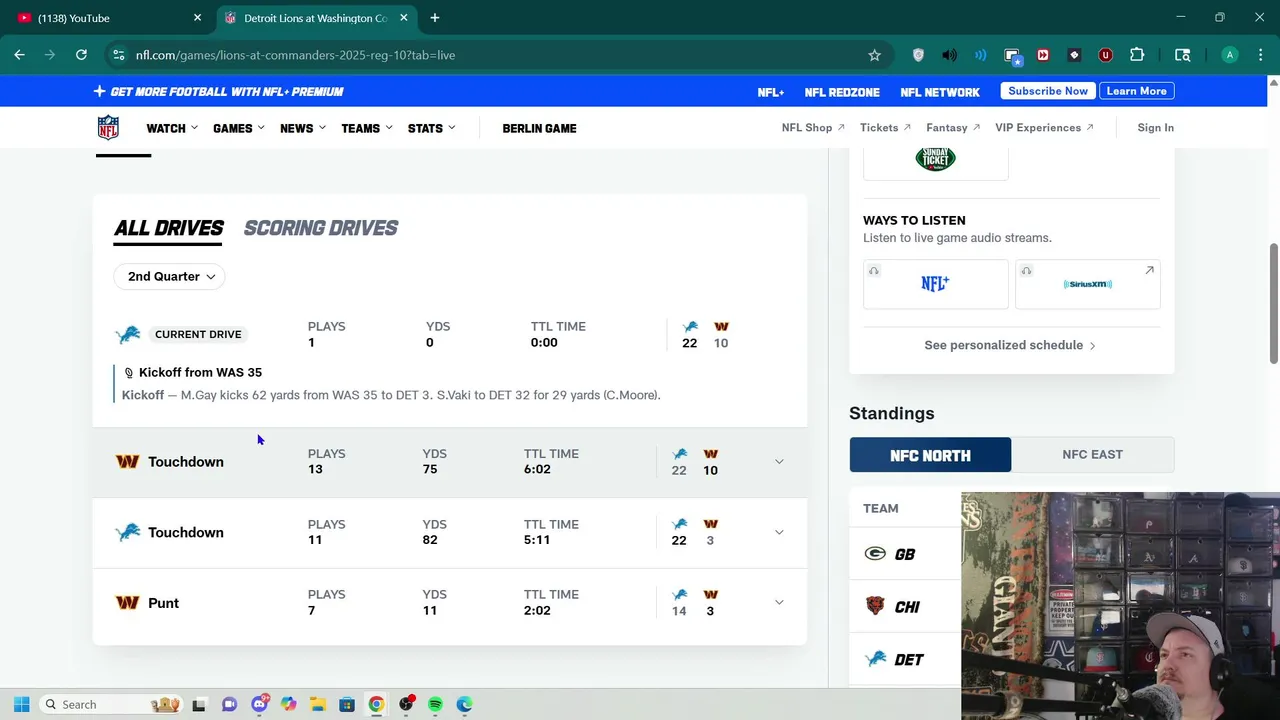The width and height of the screenshot is (1280, 720).
Task: Open the Fantasy link
Action: [x=953, y=128]
